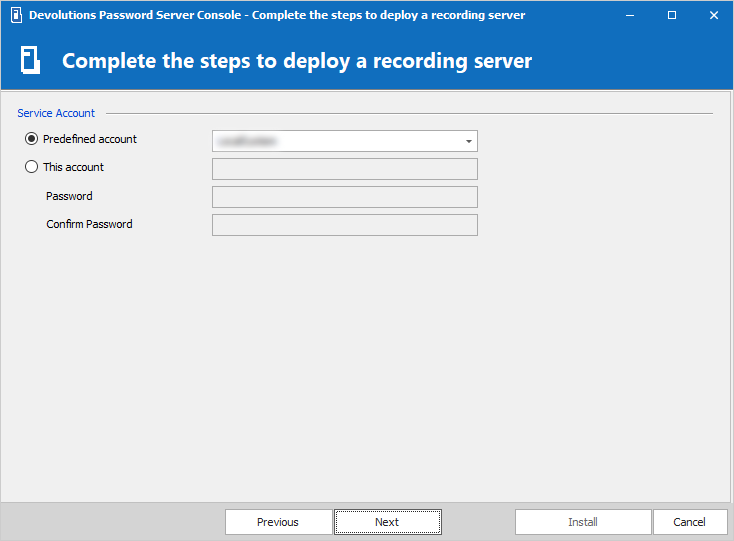Image resolution: width=734 pixels, height=541 pixels.
Task: Click the Service Account section heading
Action: pos(56,114)
